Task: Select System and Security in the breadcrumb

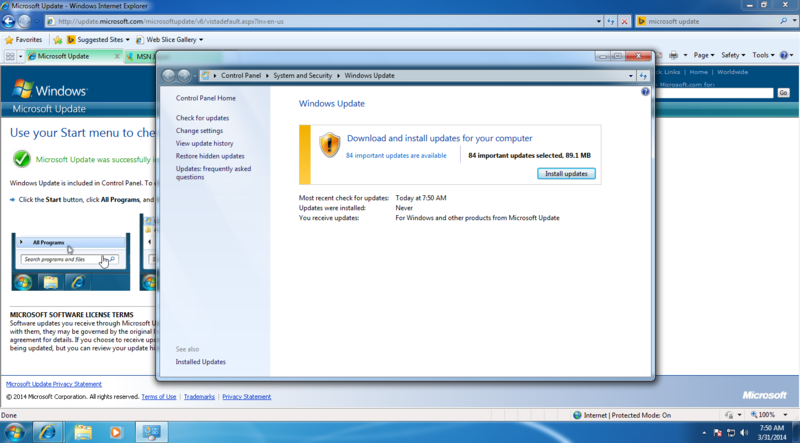Action: click(303, 76)
